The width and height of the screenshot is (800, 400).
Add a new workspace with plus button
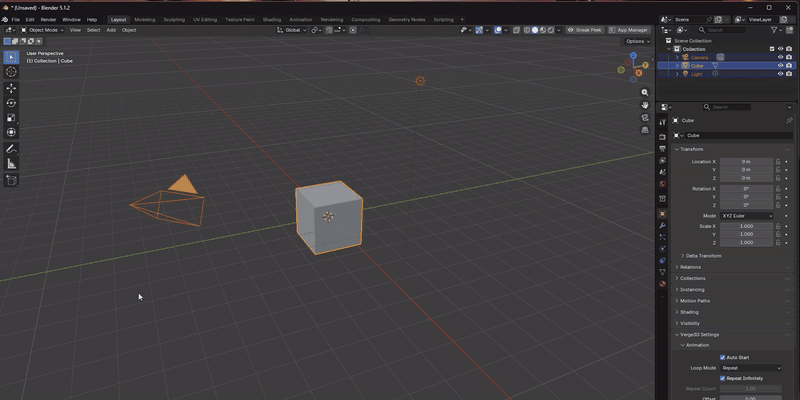coord(462,19)
